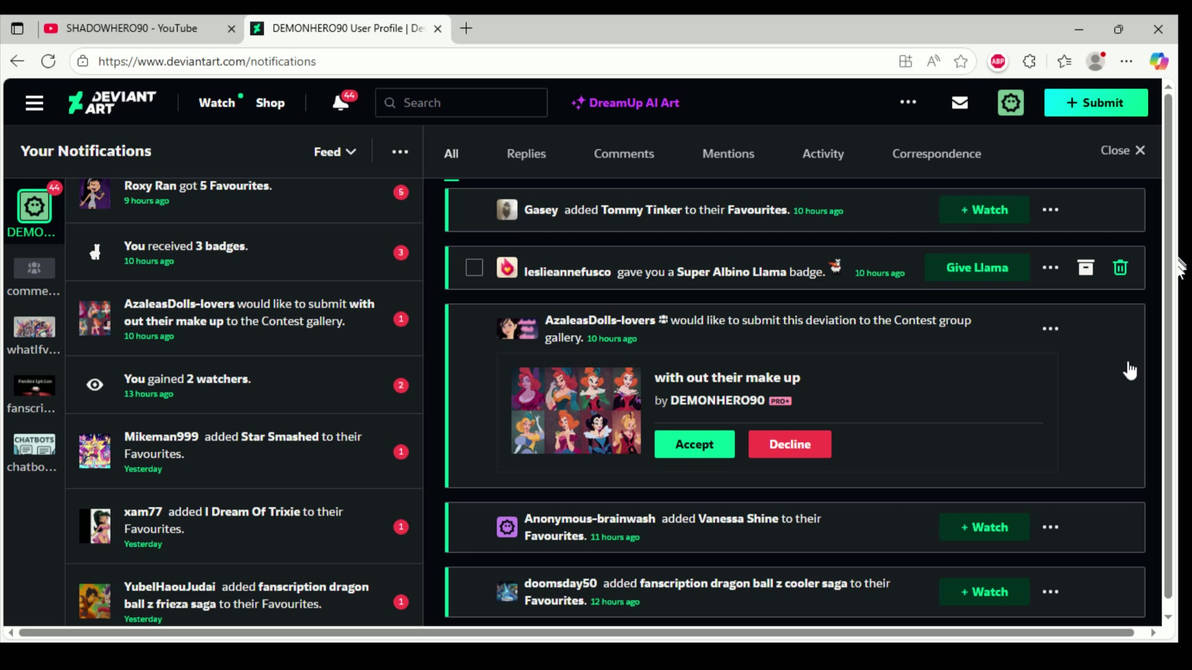Viewport: 1192px width, 670px height.
Task: Click the Give Llama button
Action: [x=977, y=268]
